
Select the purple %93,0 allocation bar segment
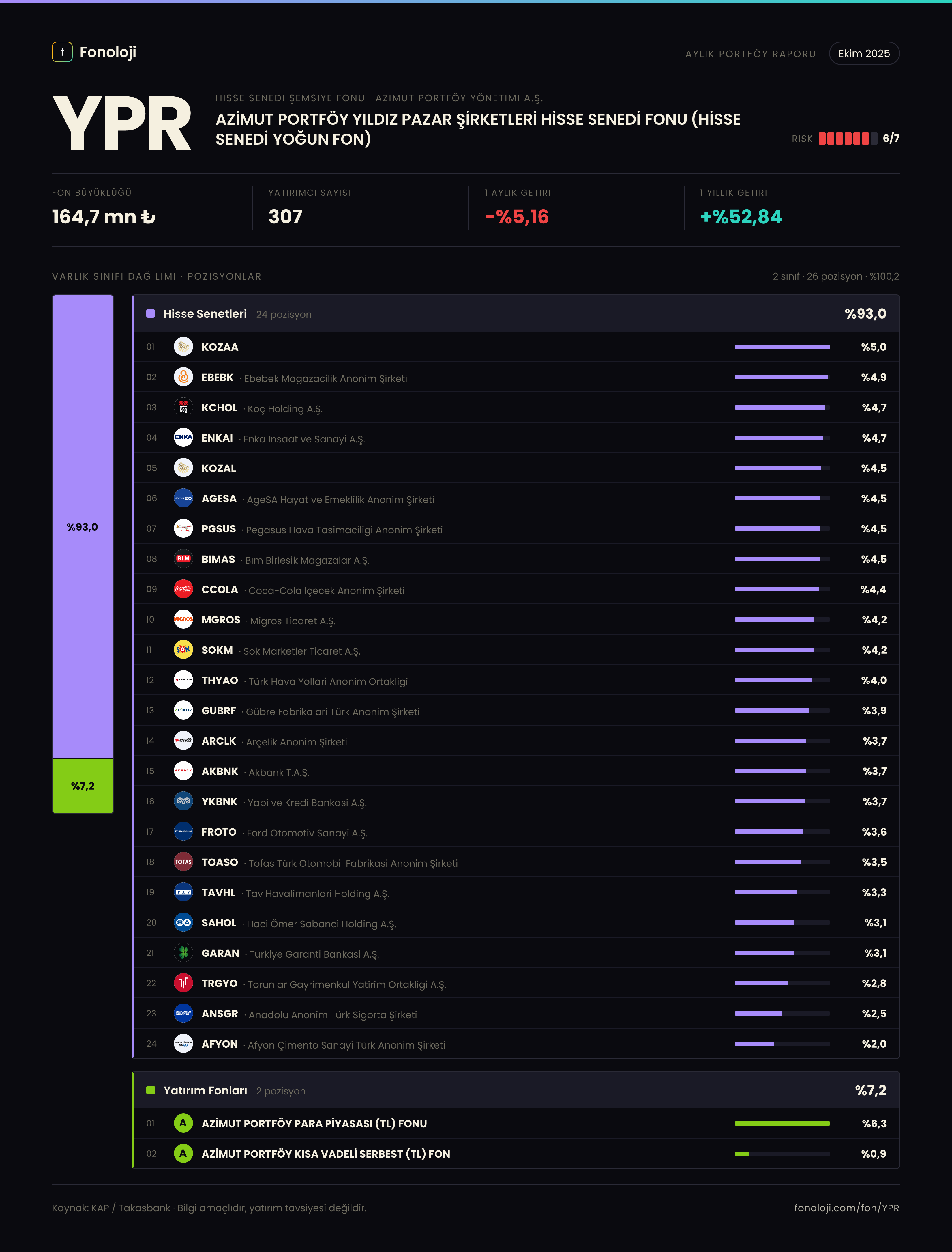pyautogui.click(x=83, y=527)
